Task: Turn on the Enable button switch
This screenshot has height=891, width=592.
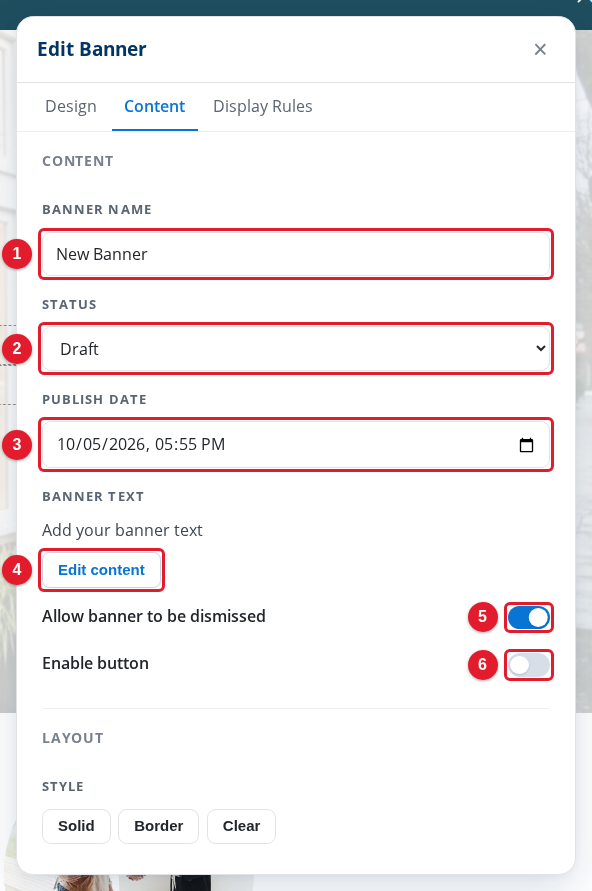Action: [528, 665]
